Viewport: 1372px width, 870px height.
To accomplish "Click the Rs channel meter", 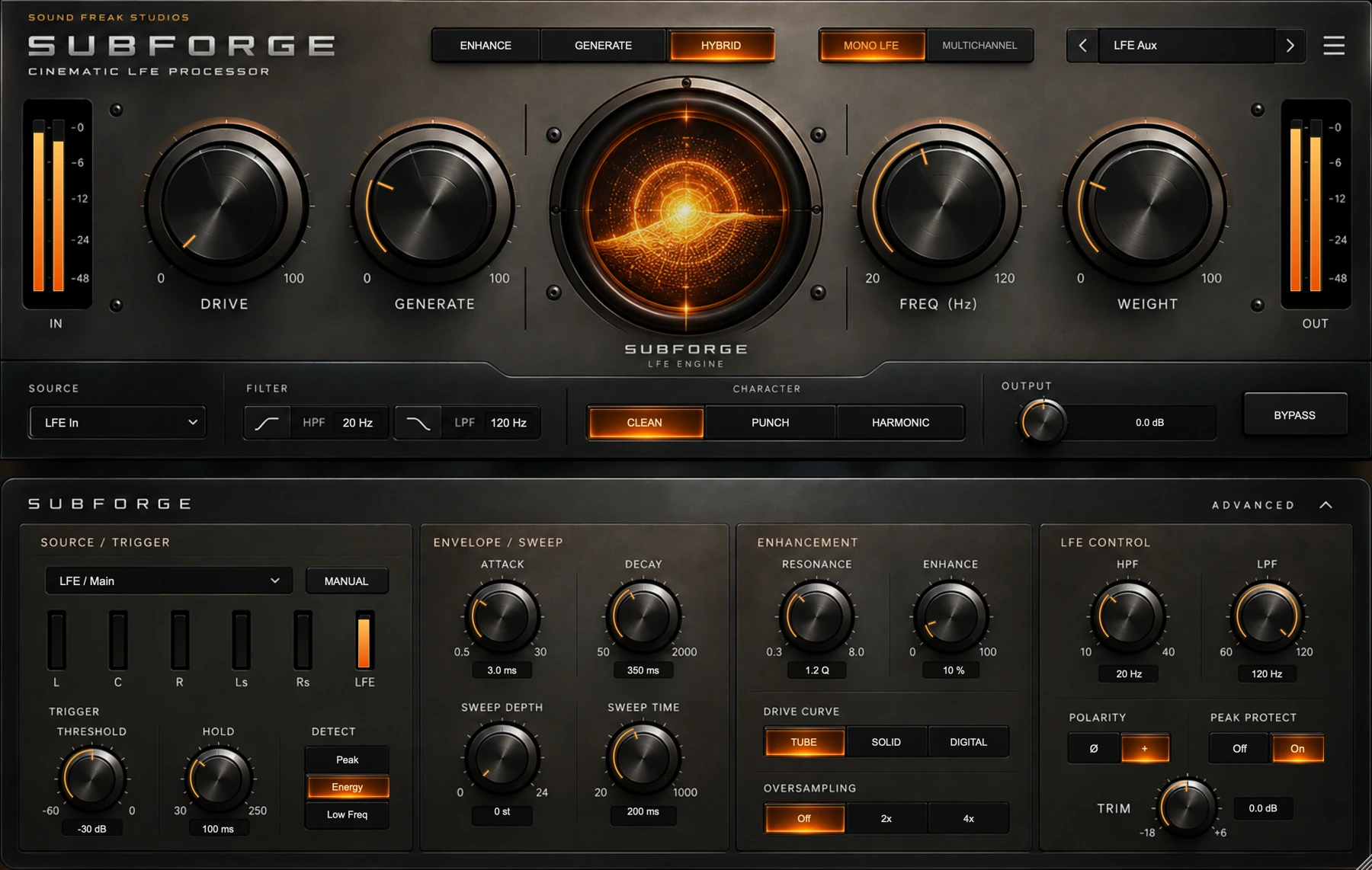I will point(303,641).
